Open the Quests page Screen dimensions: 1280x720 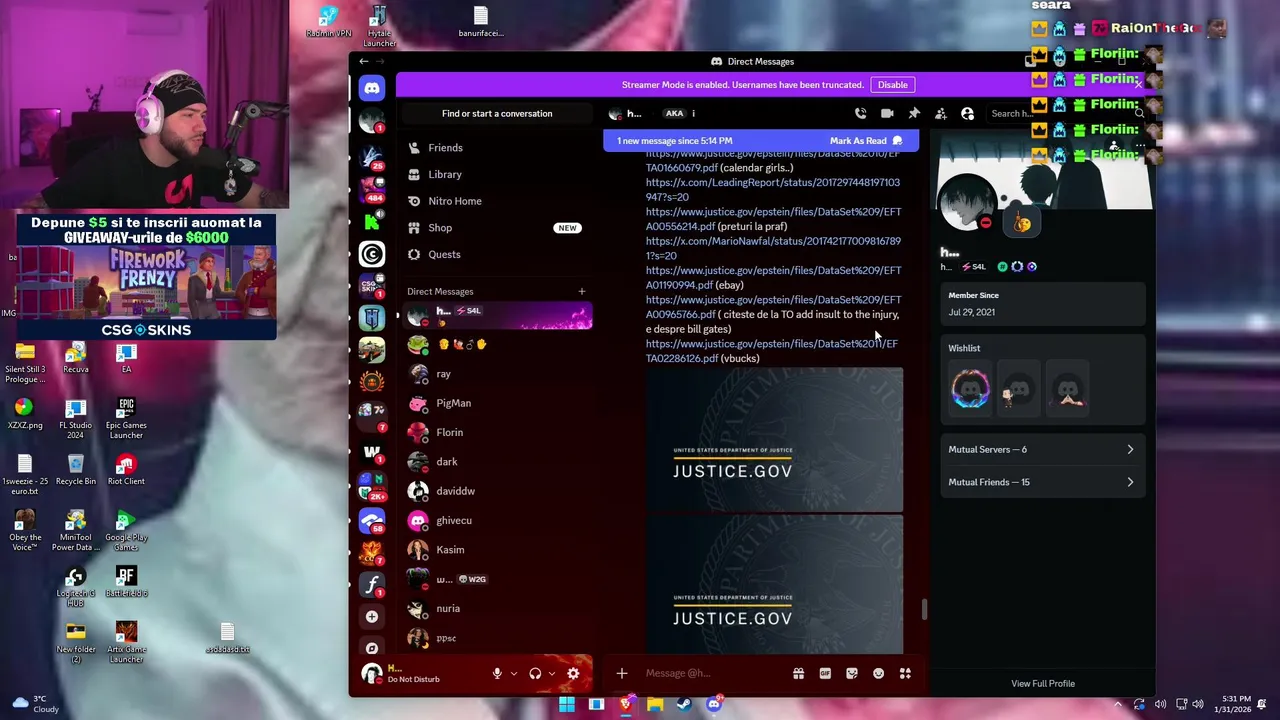[498, 254]
